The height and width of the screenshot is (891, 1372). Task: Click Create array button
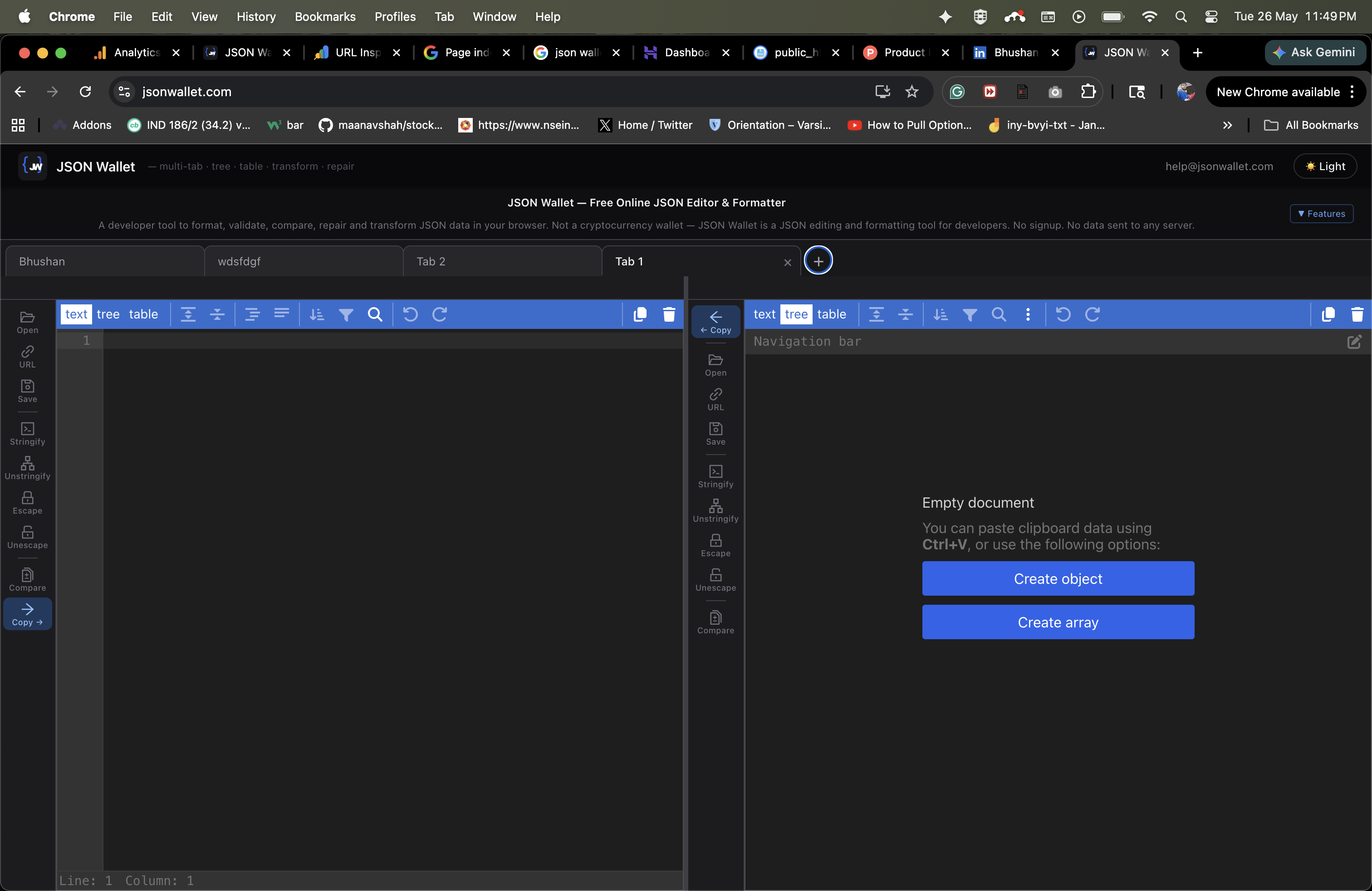[1058, 622]
